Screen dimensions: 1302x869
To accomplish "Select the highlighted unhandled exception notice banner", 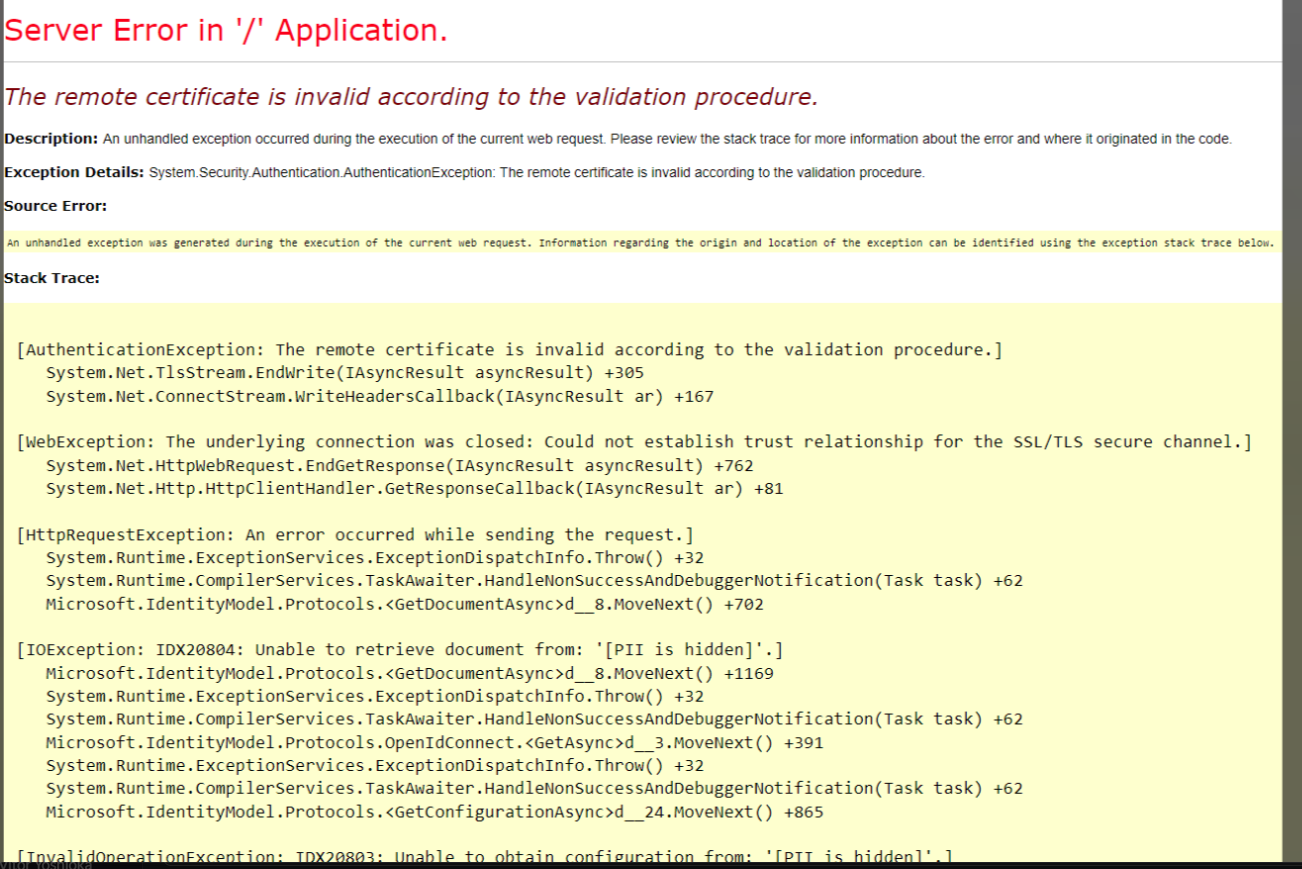I will 640,242.
